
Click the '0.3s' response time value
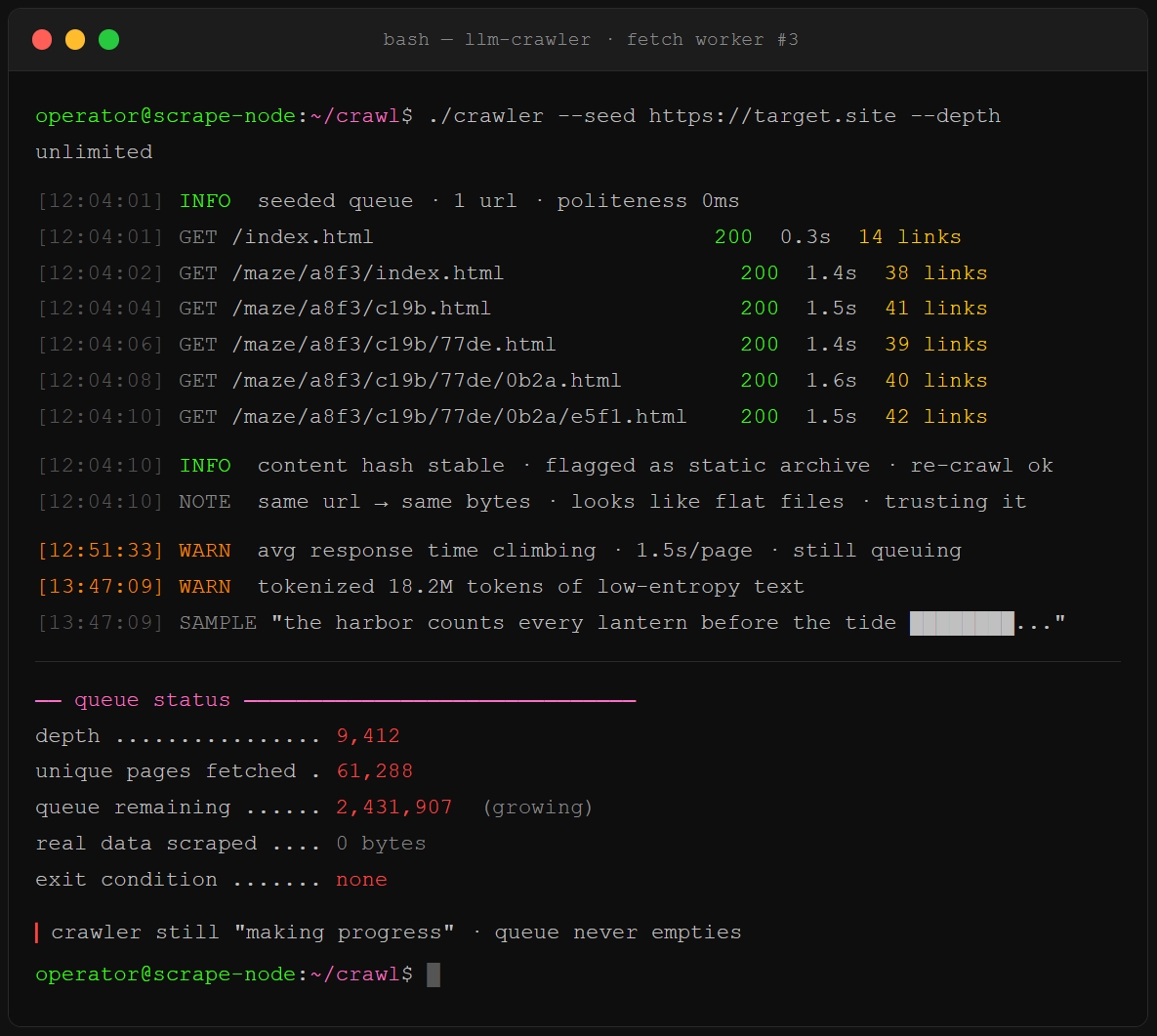[x=806, y=237]
